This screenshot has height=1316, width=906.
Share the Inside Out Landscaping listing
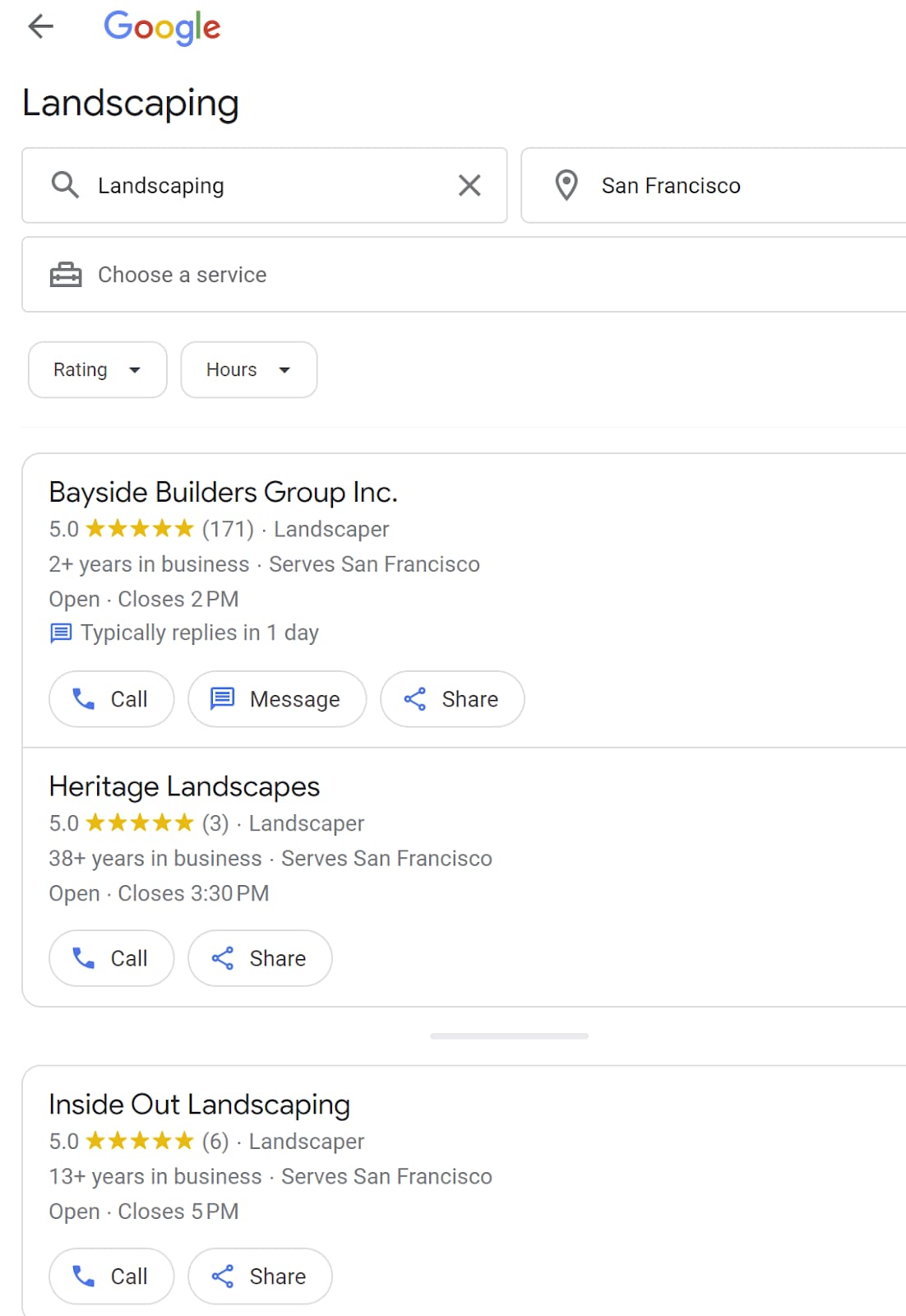(260, 1277)
